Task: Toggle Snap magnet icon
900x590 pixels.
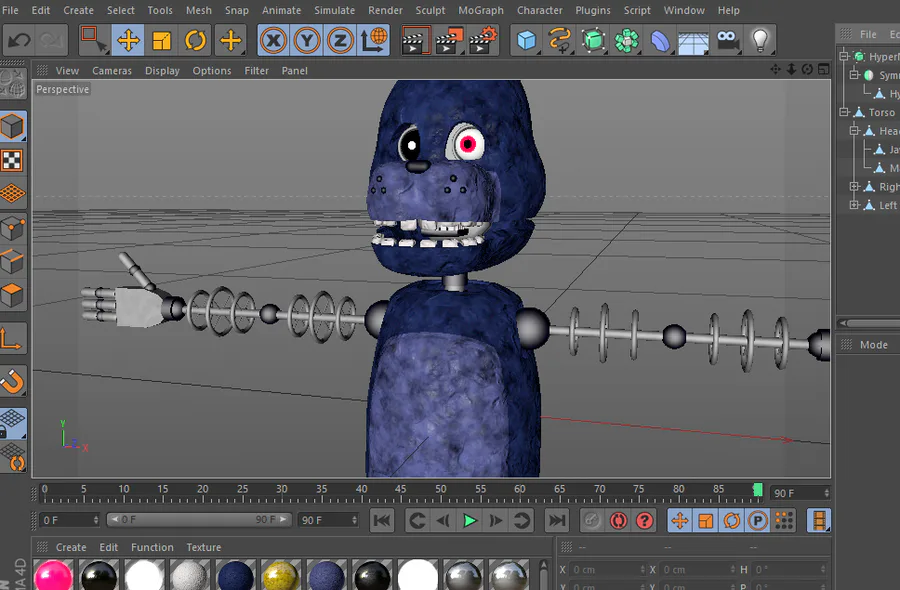Action: coord(13,381)
